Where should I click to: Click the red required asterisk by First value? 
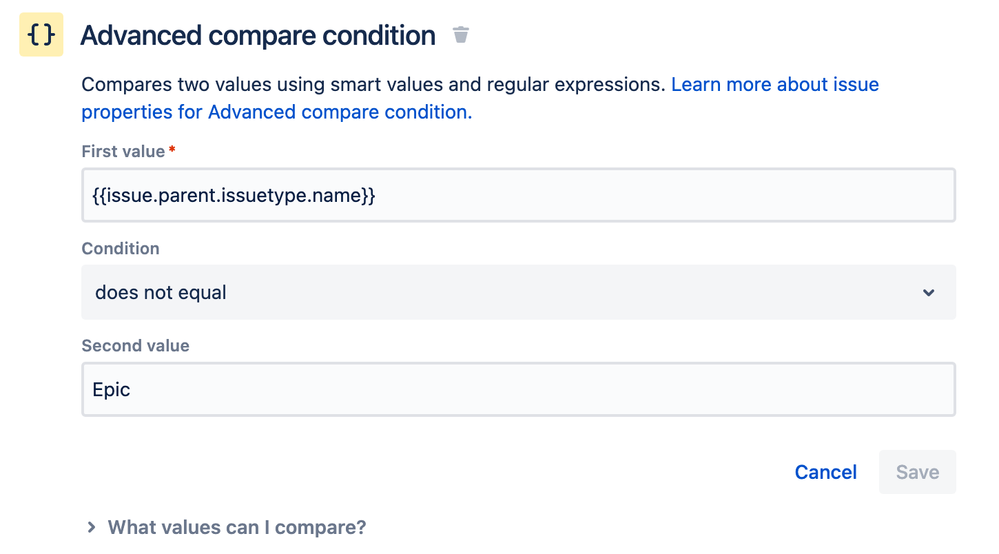coord(172,151)
